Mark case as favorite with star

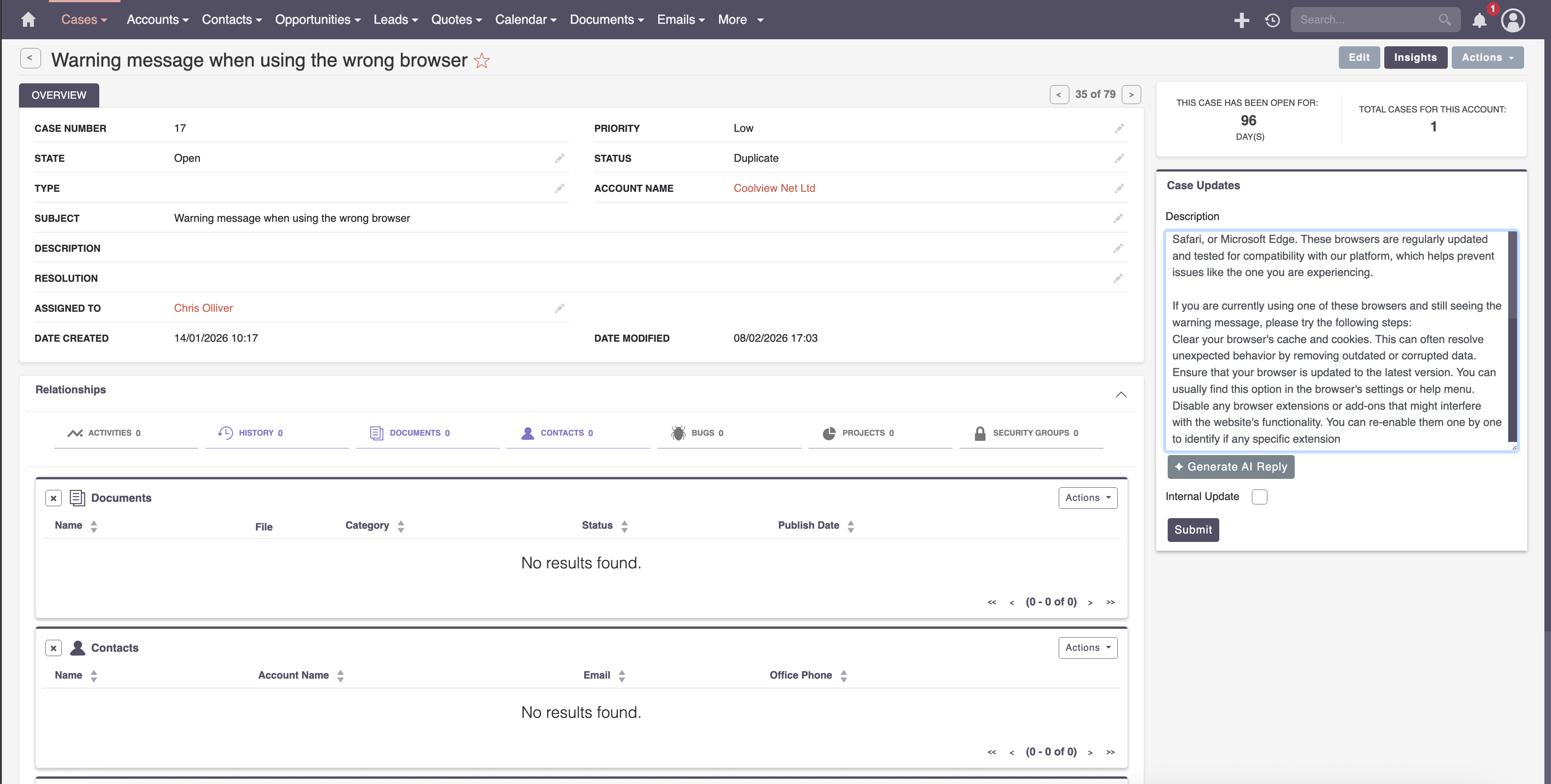(482, 61)
